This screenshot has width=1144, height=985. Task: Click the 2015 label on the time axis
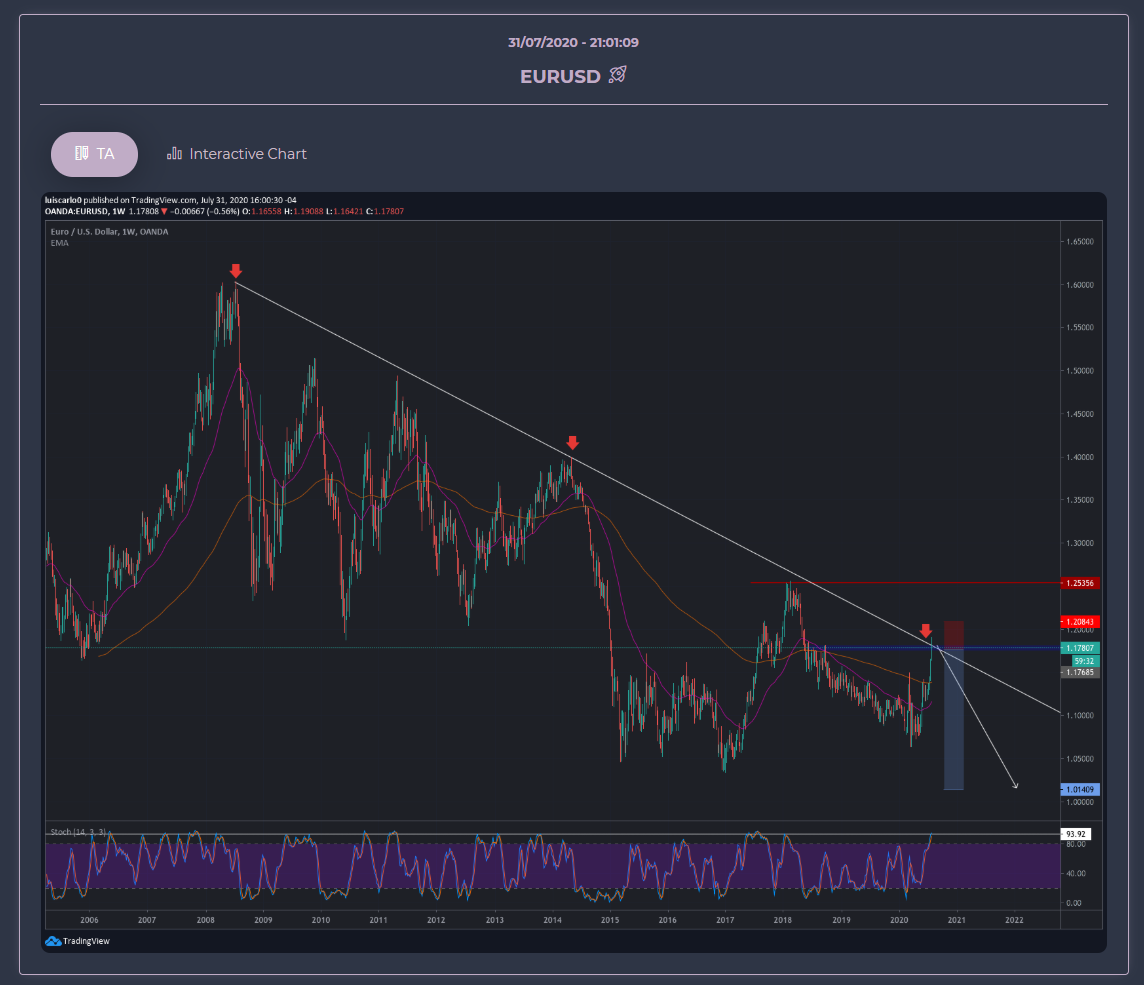click(x=609, y=919)
